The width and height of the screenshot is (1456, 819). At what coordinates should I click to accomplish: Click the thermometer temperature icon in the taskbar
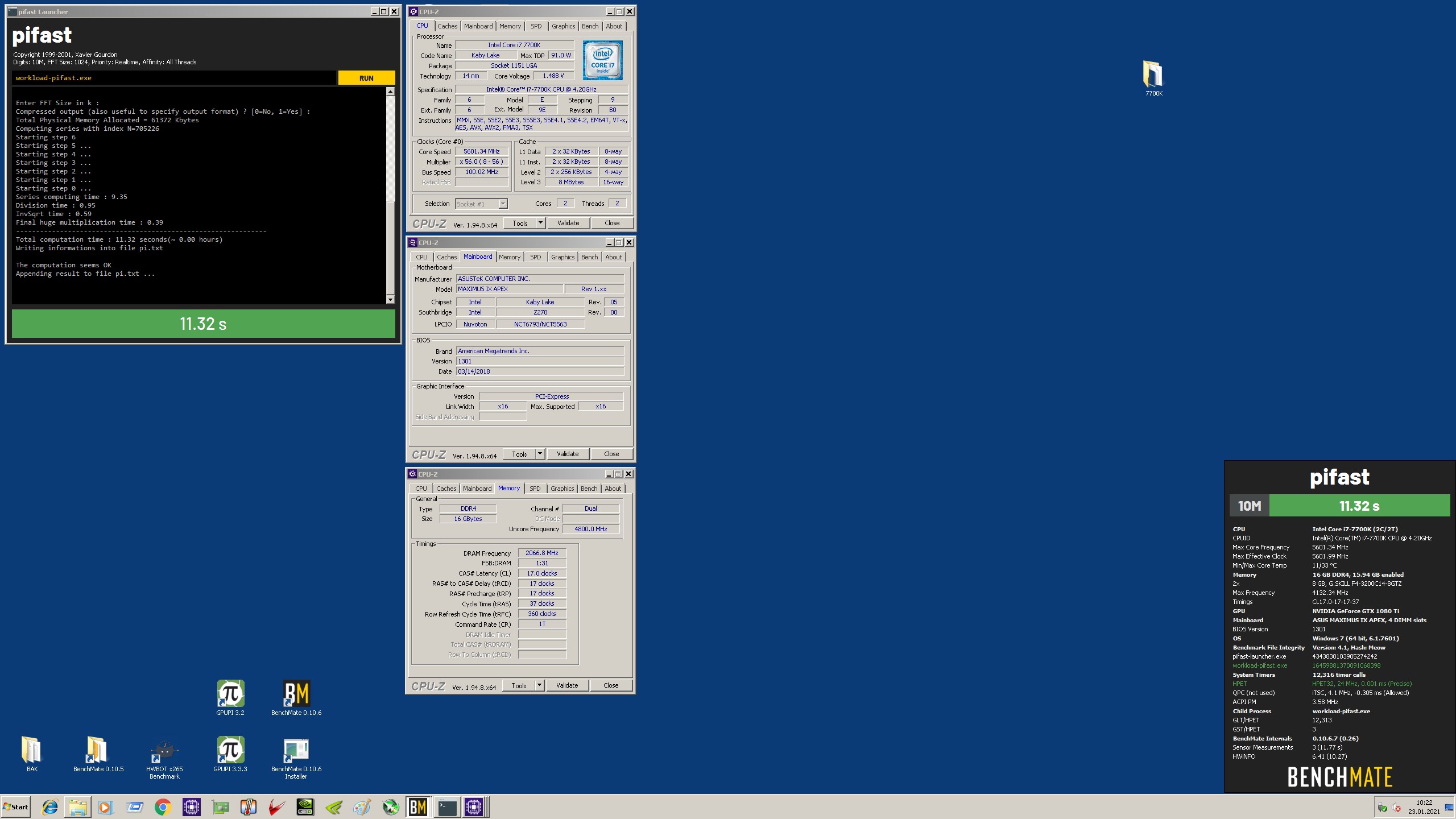click(x=249, y=806)
